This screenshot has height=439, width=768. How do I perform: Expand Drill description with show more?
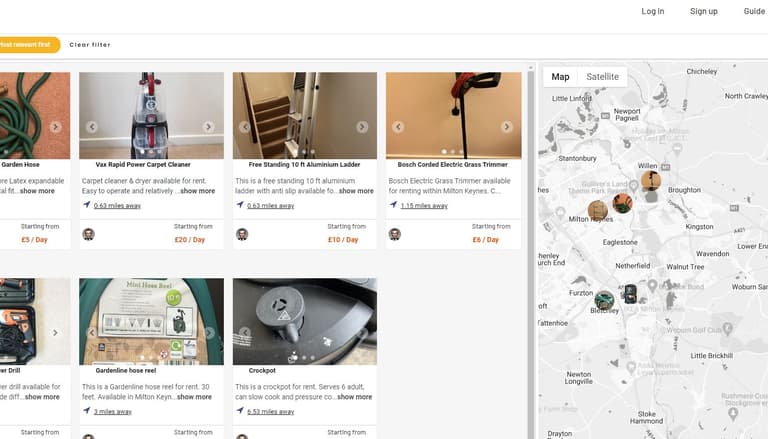(42, 397)
